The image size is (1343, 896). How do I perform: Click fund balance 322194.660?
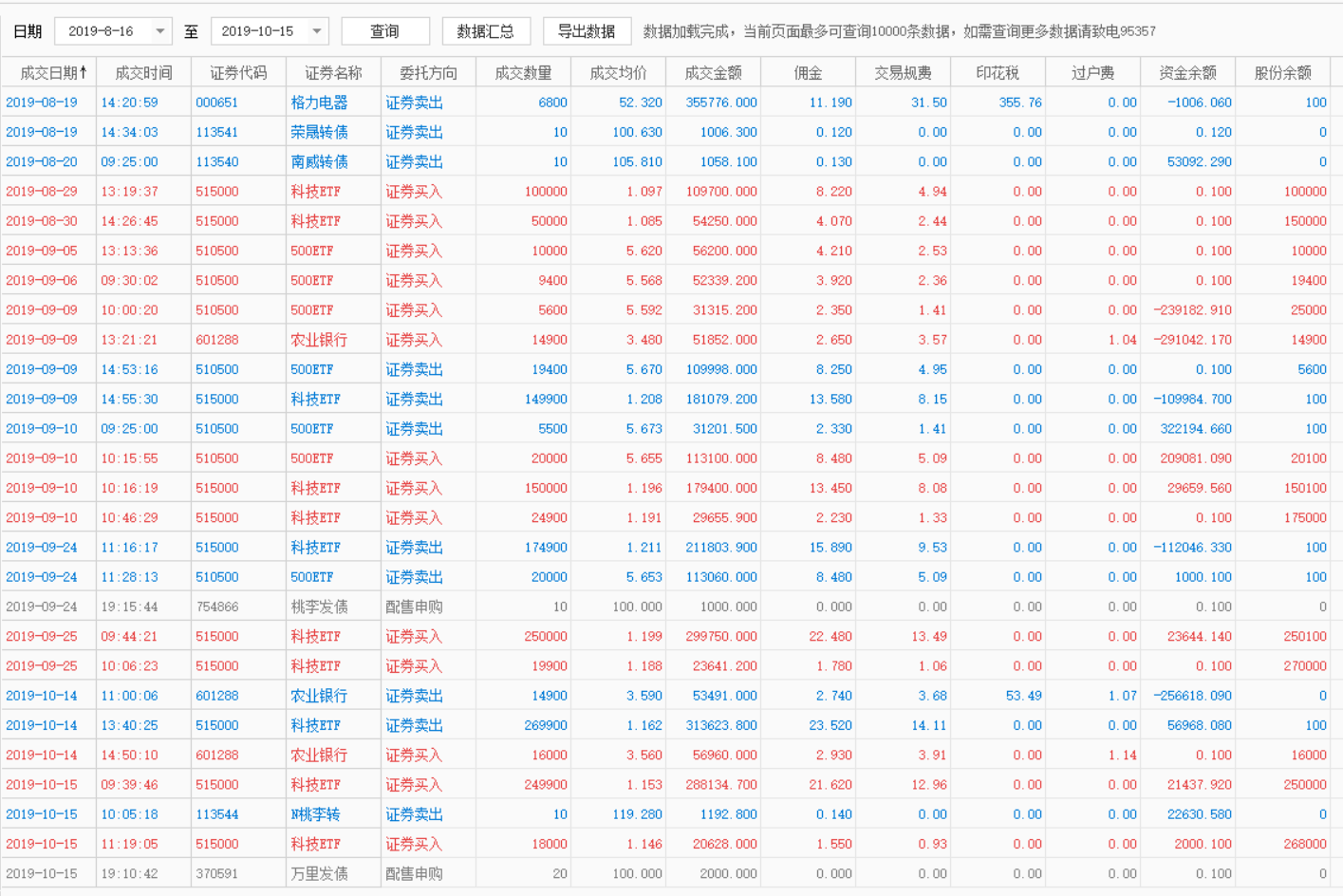pos(1196,428)
